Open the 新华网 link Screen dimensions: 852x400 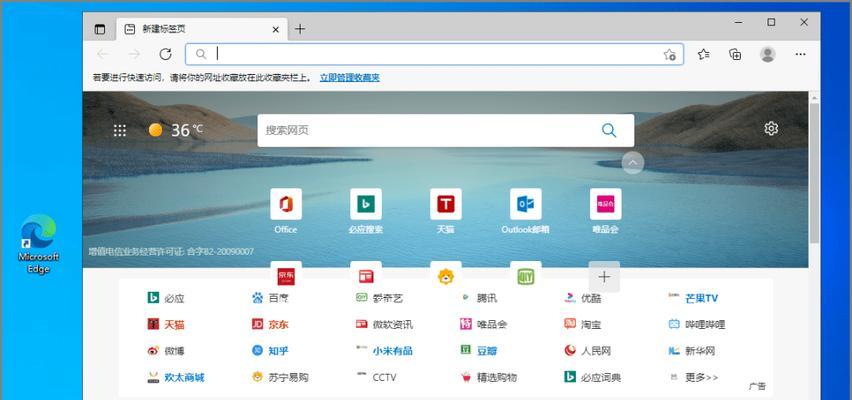click(692, 351)
